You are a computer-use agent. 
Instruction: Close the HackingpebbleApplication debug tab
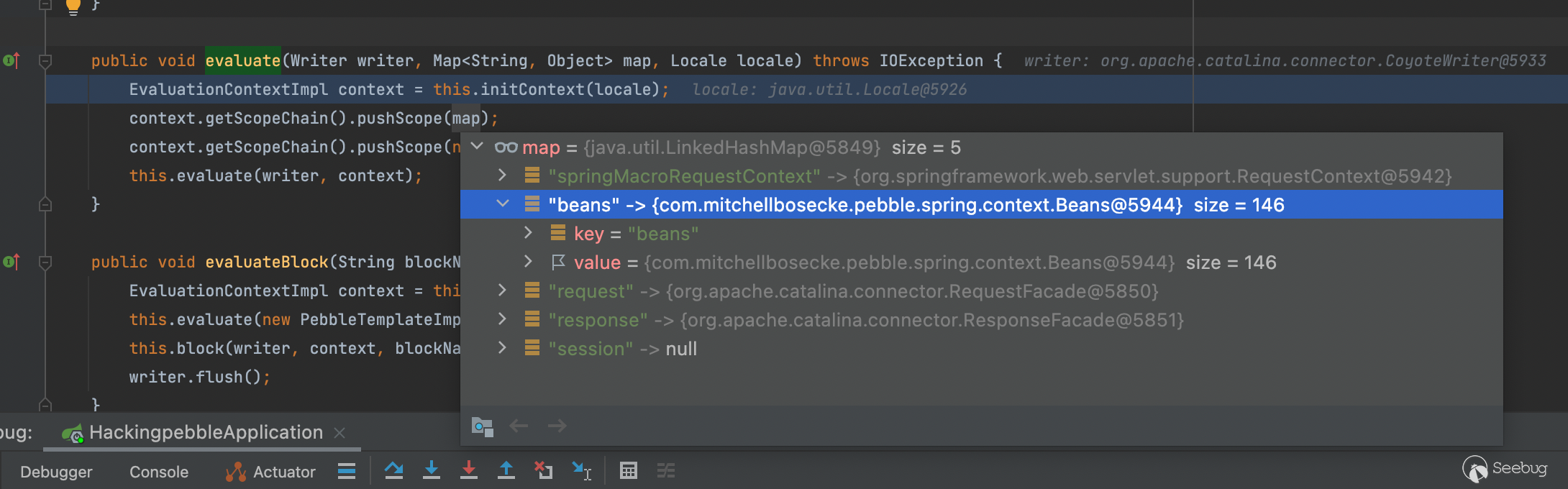click(340, 433)
